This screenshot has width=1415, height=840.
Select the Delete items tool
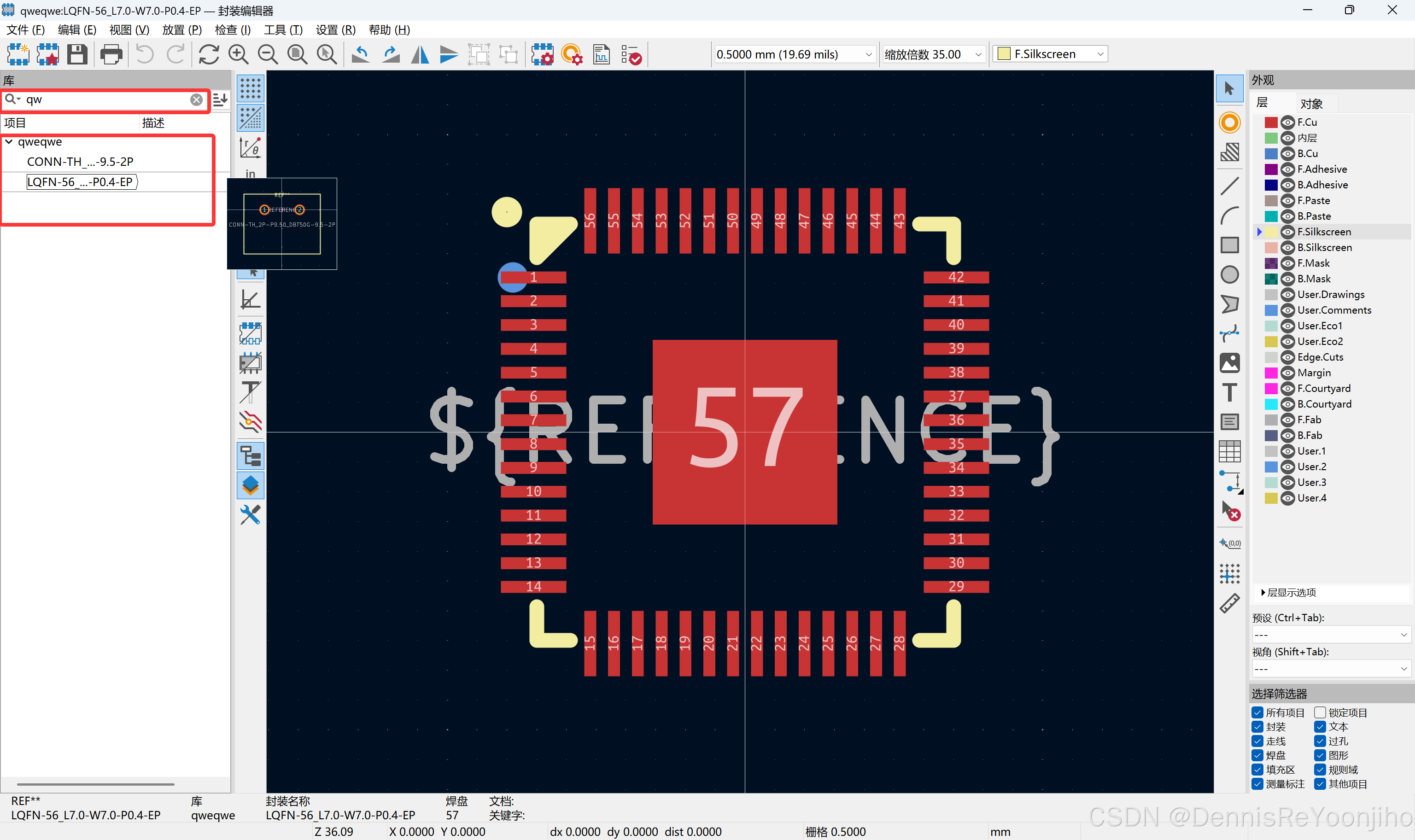coord(1229,511)
